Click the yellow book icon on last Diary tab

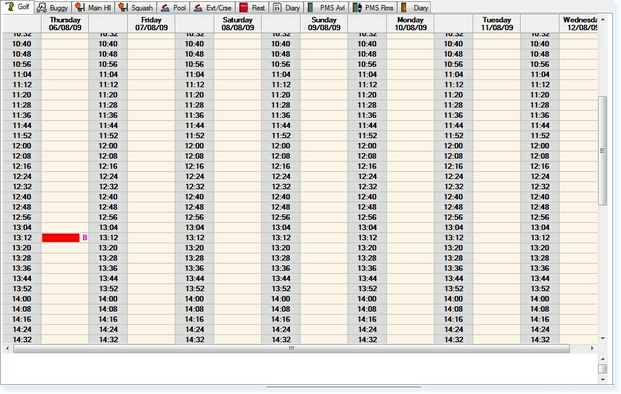click(x=404, y=8)
